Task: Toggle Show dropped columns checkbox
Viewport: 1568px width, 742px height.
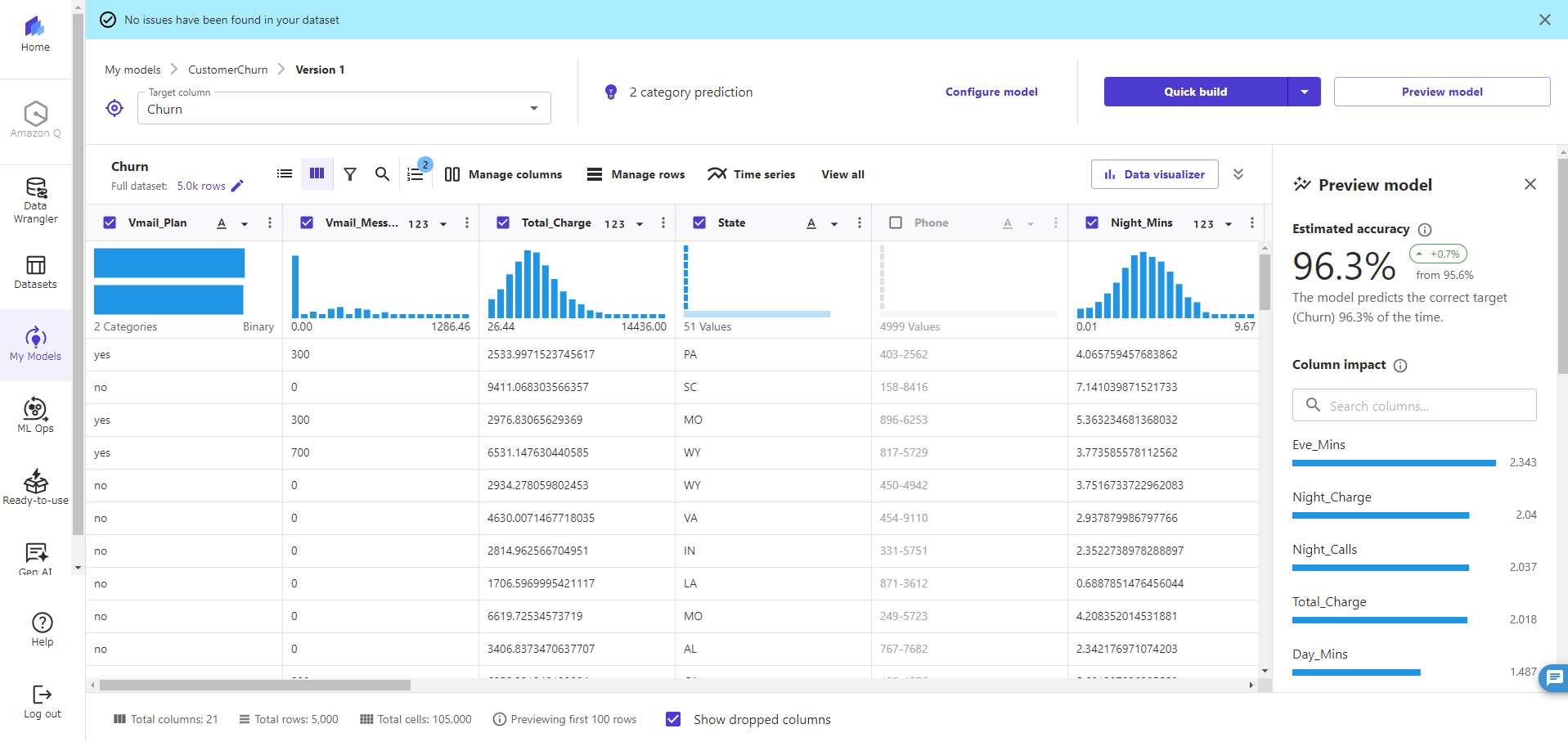Action: tap(673, 719)
